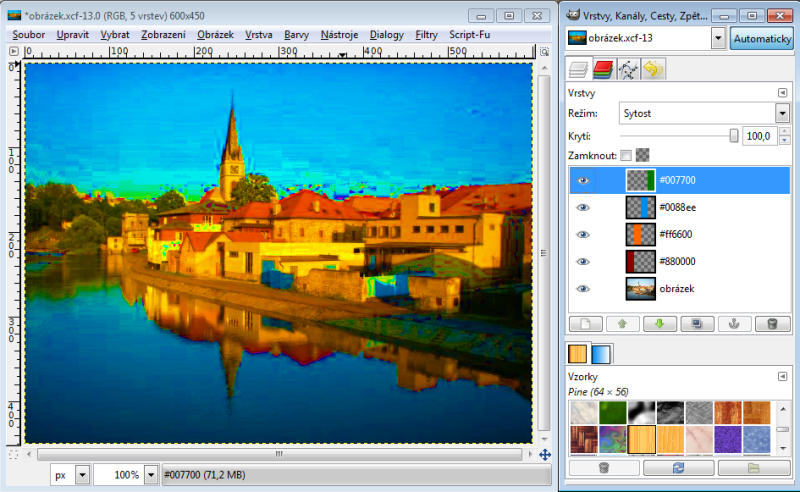Screen dimensions: 800x492
Task: Click the navigation cross icon below the canvas
Action: pyautogui.click(x=545, y=454)
